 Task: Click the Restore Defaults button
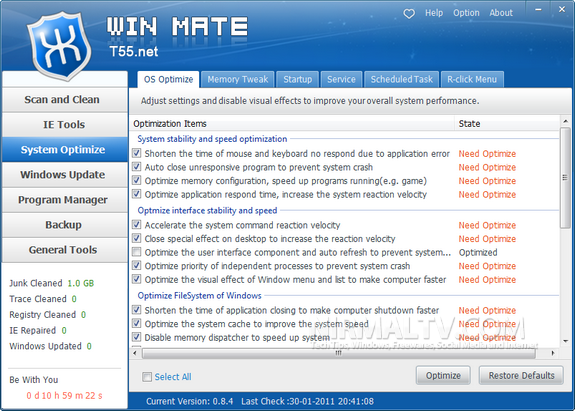pos(521,375)
